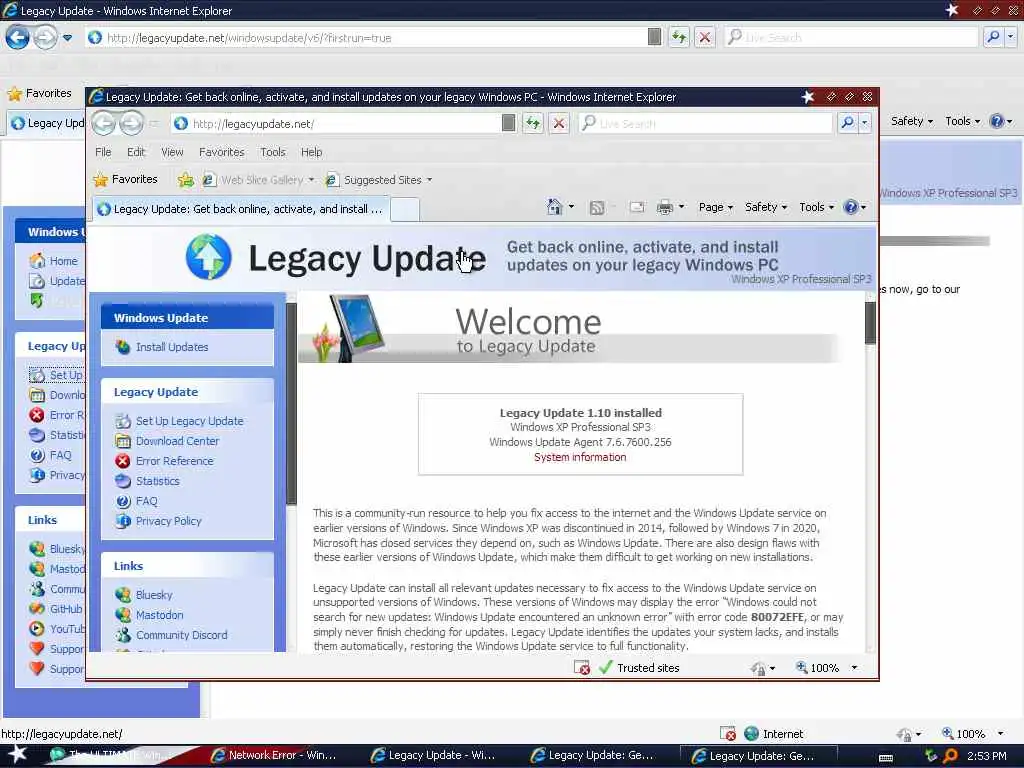This screenshot has height=768, width=1024.
Task: Click the Refresh icon in the front window
Action: pyautogui.click(x=533, y=123)
